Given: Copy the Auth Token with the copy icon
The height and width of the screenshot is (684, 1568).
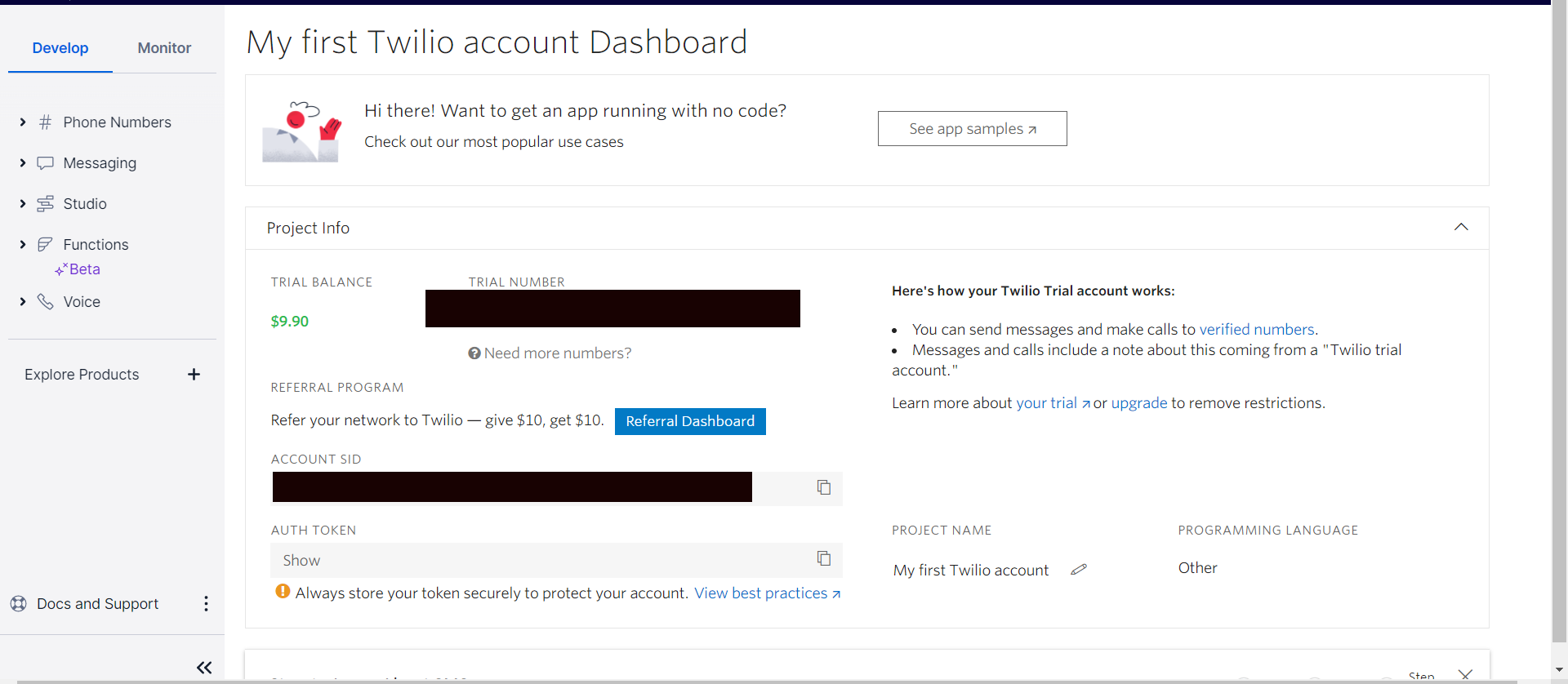Looking at the screenshot, I should click(824, 558).
